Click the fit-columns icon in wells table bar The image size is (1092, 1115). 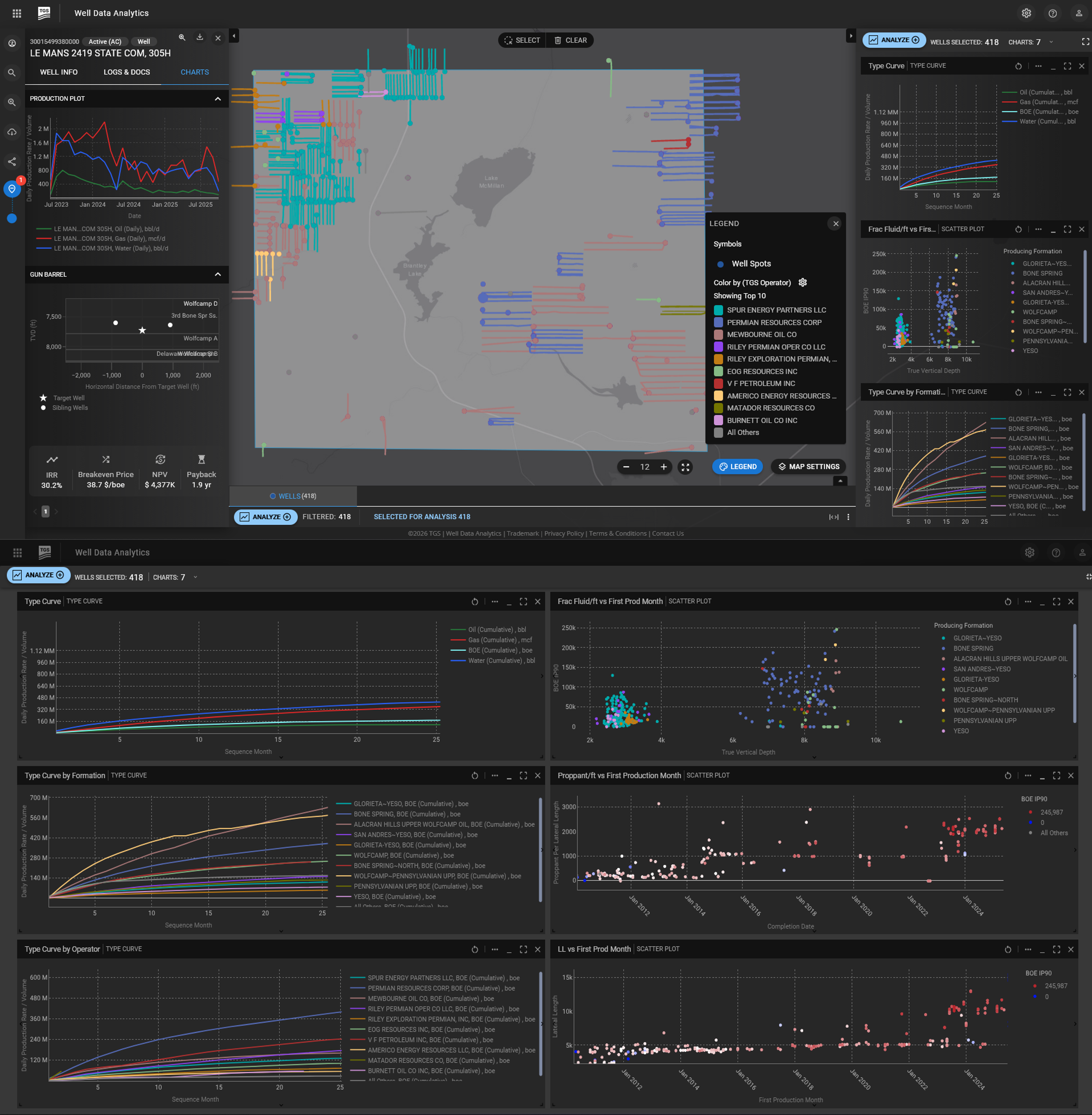(x=833, y=517)
